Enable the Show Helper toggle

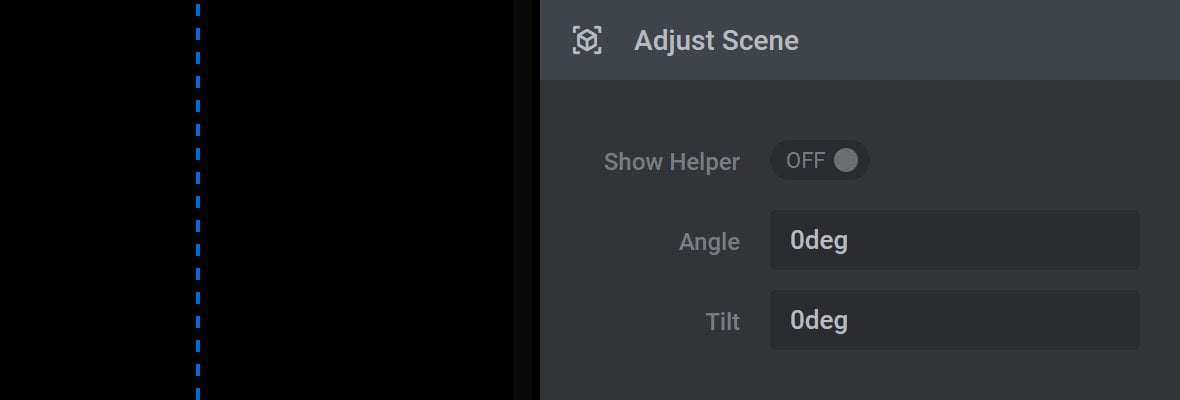pyautogui.click(x=820, y=160)
